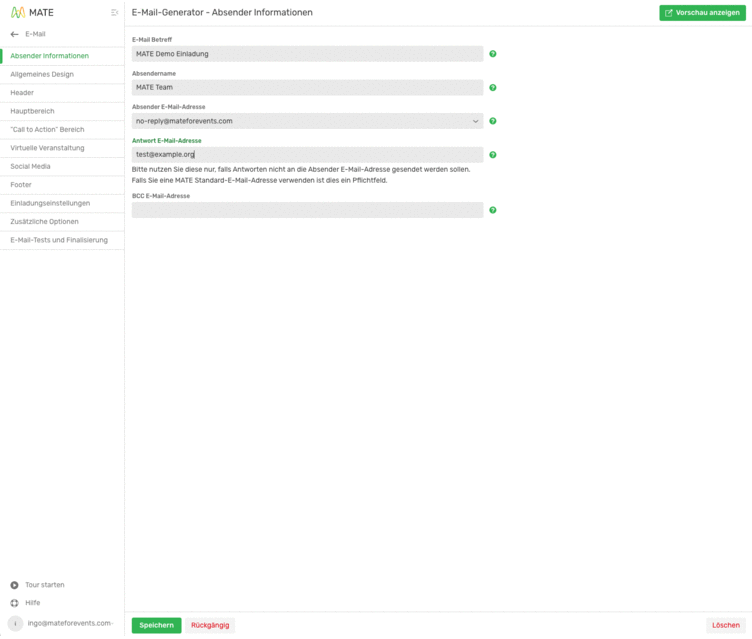Open E-Mail-Tests und Finalisierung section

click(x=62, y=240)
